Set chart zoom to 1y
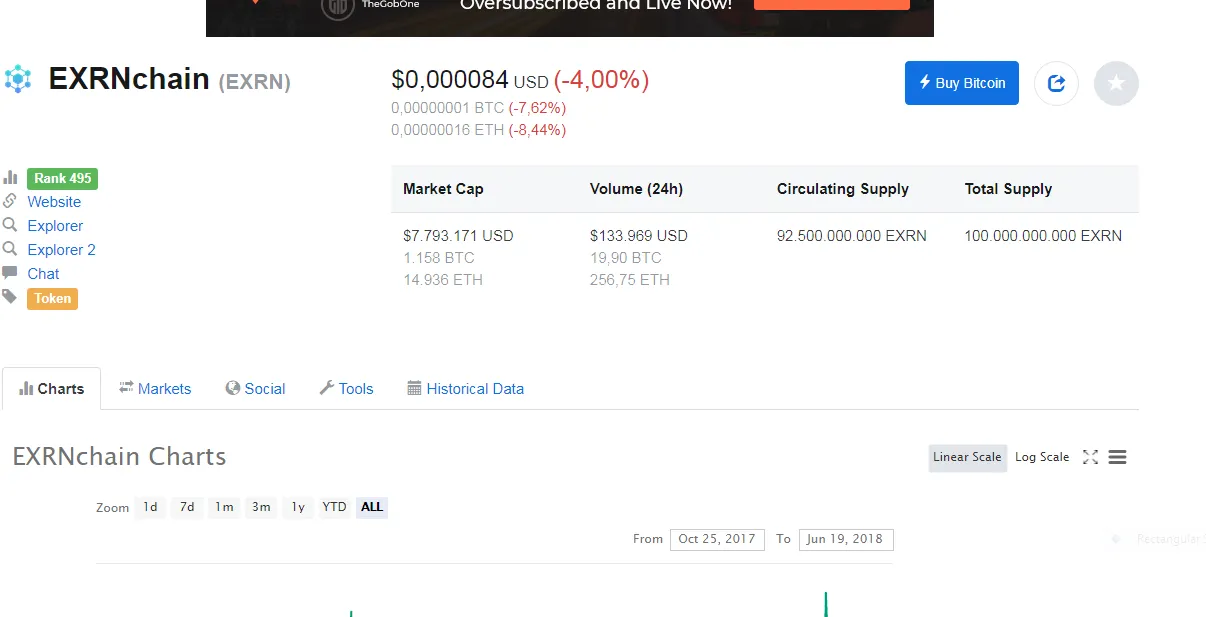1206x617 pixels. tap(298, 507)
